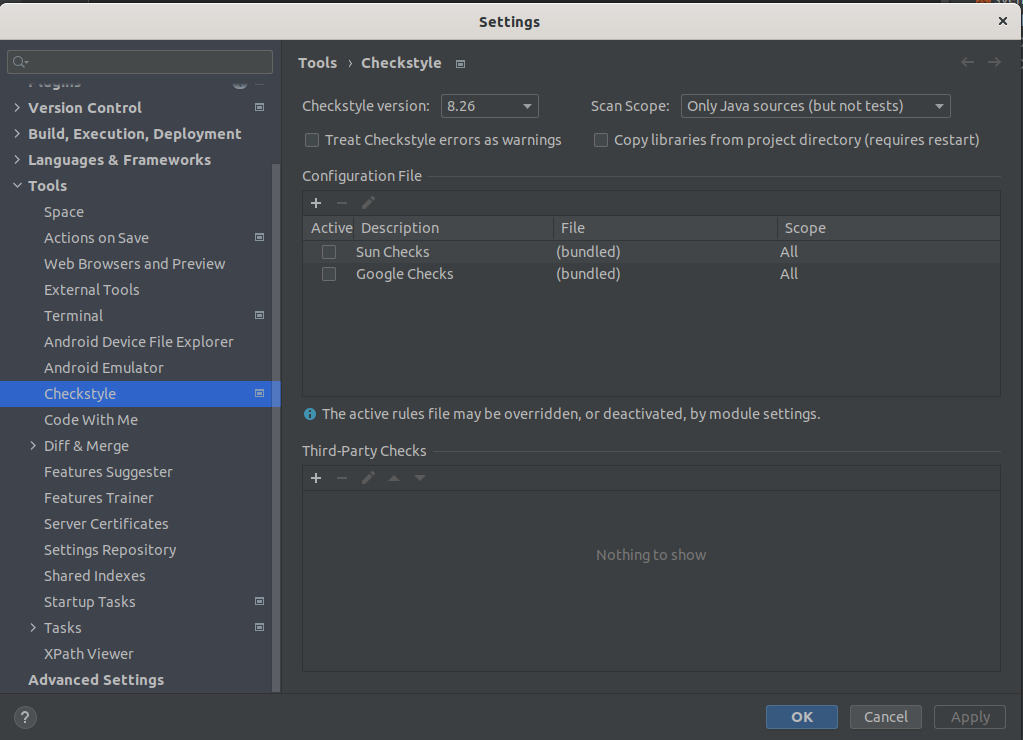Open Features Trainer settings
The width and height of the screenshot is (1023, 740).
99,498
